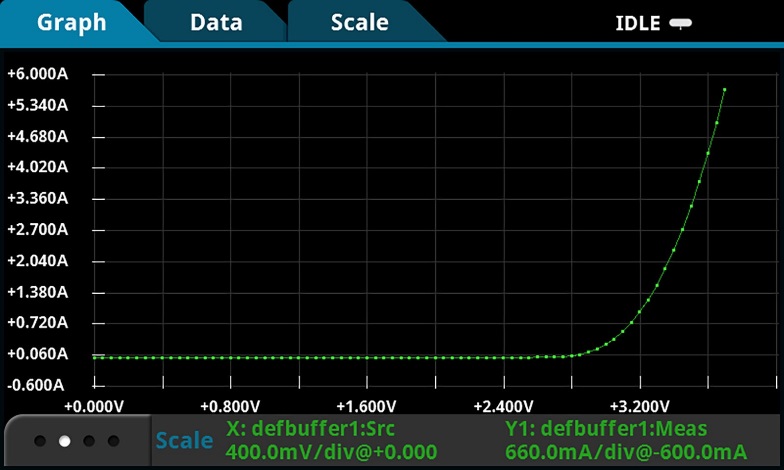The image size is (784, 470).
Task: Click the +6.000A y-axis label
Action: coord(37,74)
